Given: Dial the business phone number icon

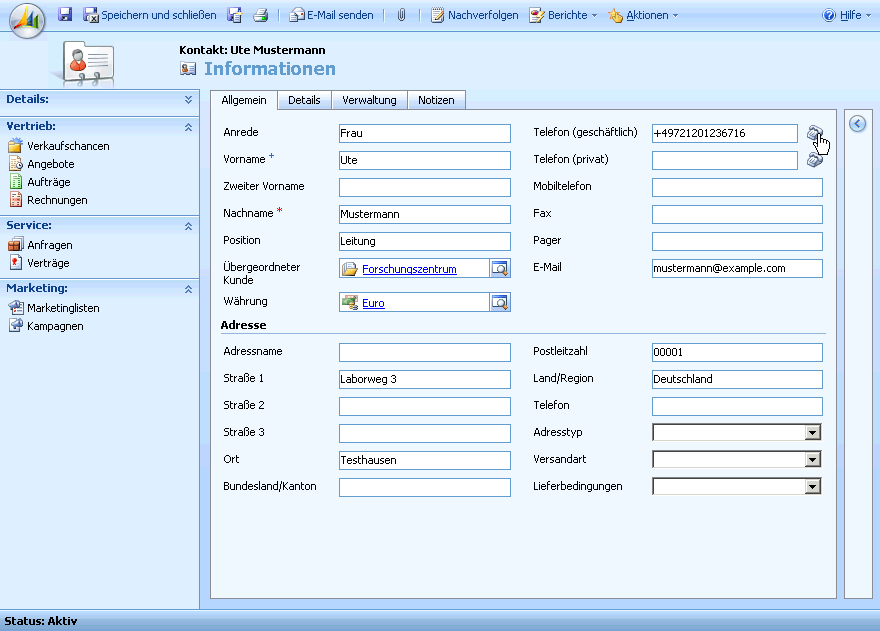Looking at the screenshot, I should 815,134.
